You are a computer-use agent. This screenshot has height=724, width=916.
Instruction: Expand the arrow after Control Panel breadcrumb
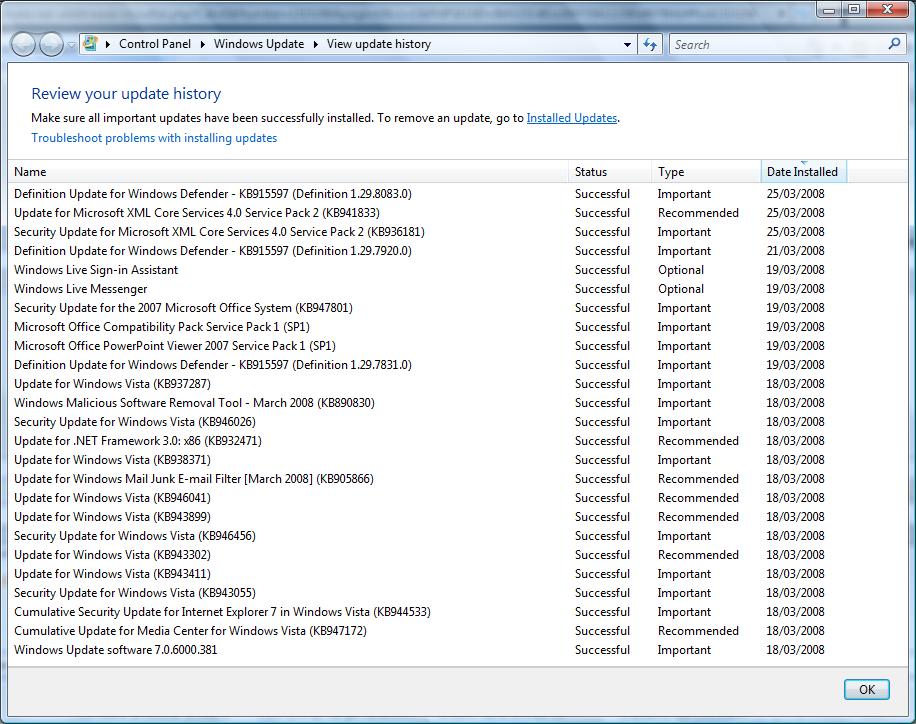pos(202,44)
